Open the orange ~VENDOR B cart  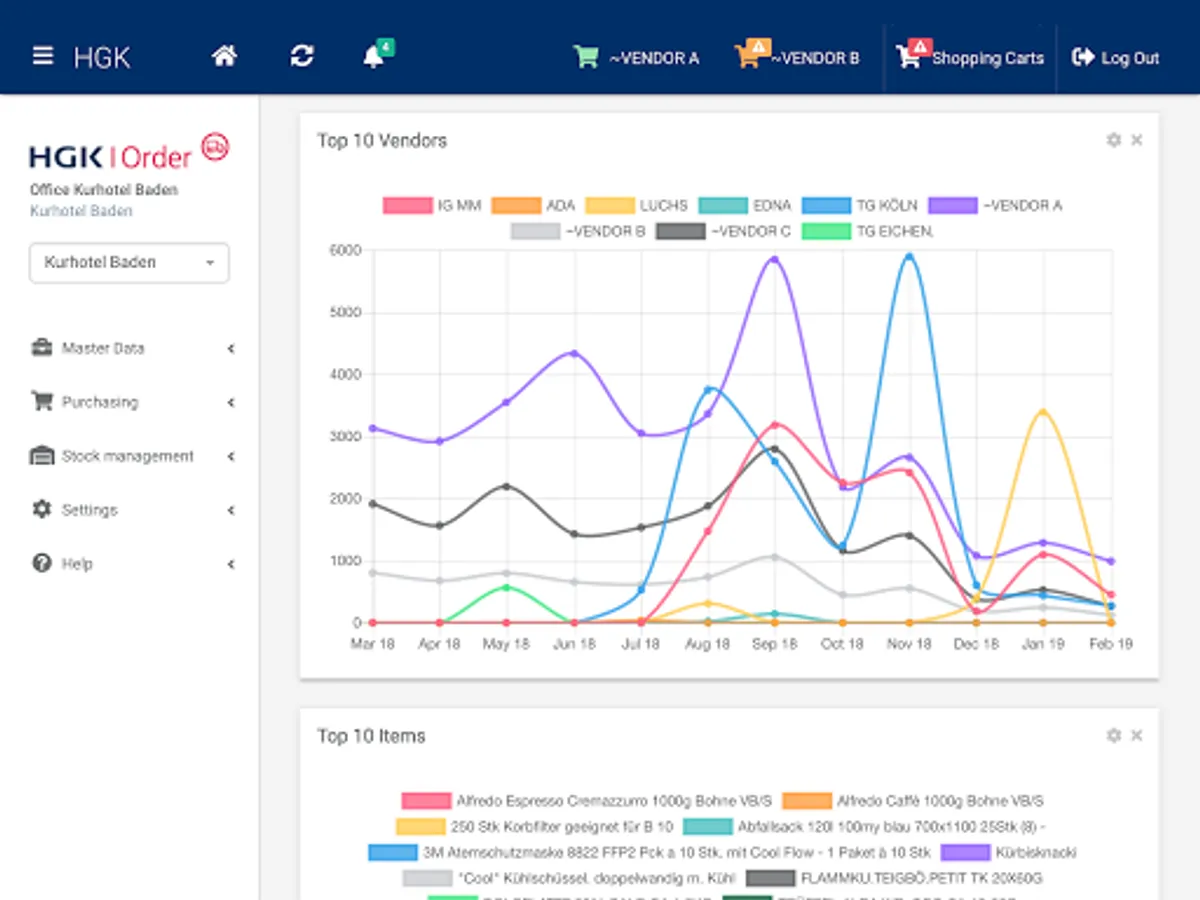click(x=797, y=57)
